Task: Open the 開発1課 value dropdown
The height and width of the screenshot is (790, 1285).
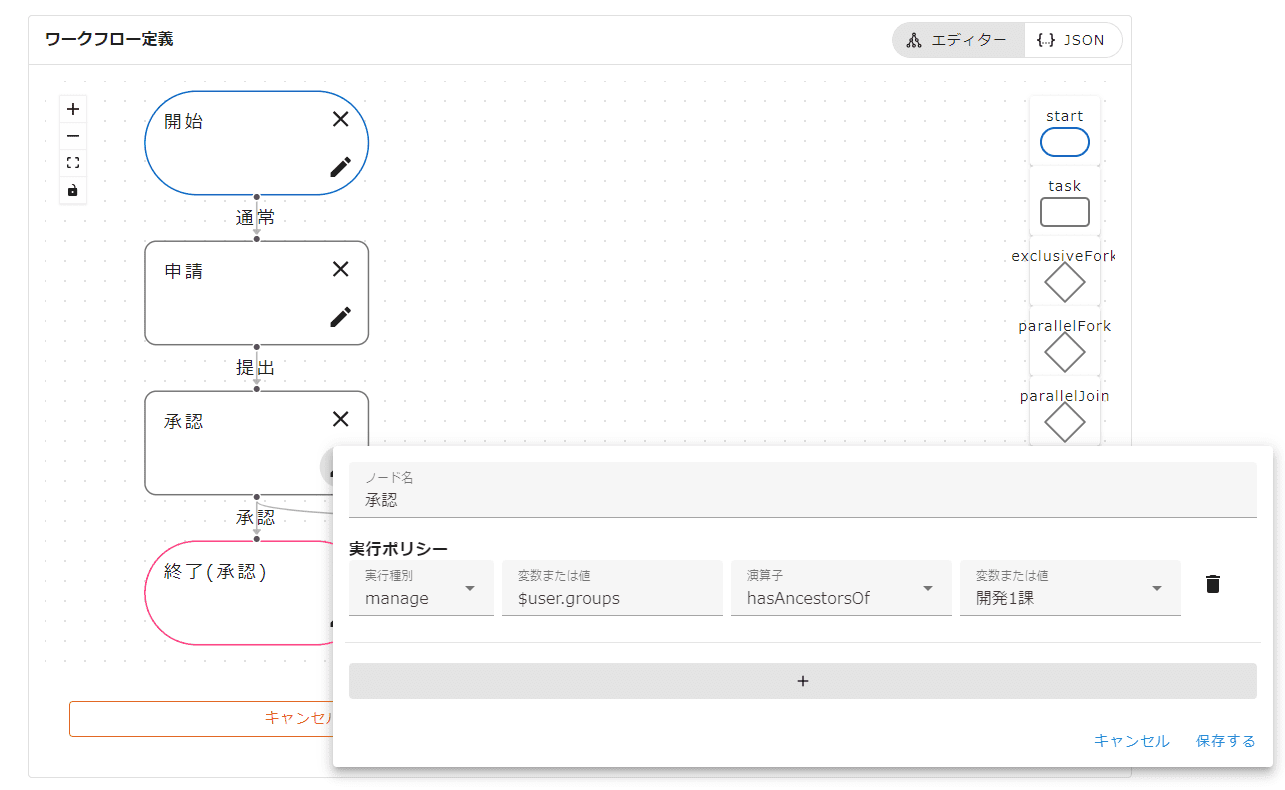Action: (x=1069, y=589)
